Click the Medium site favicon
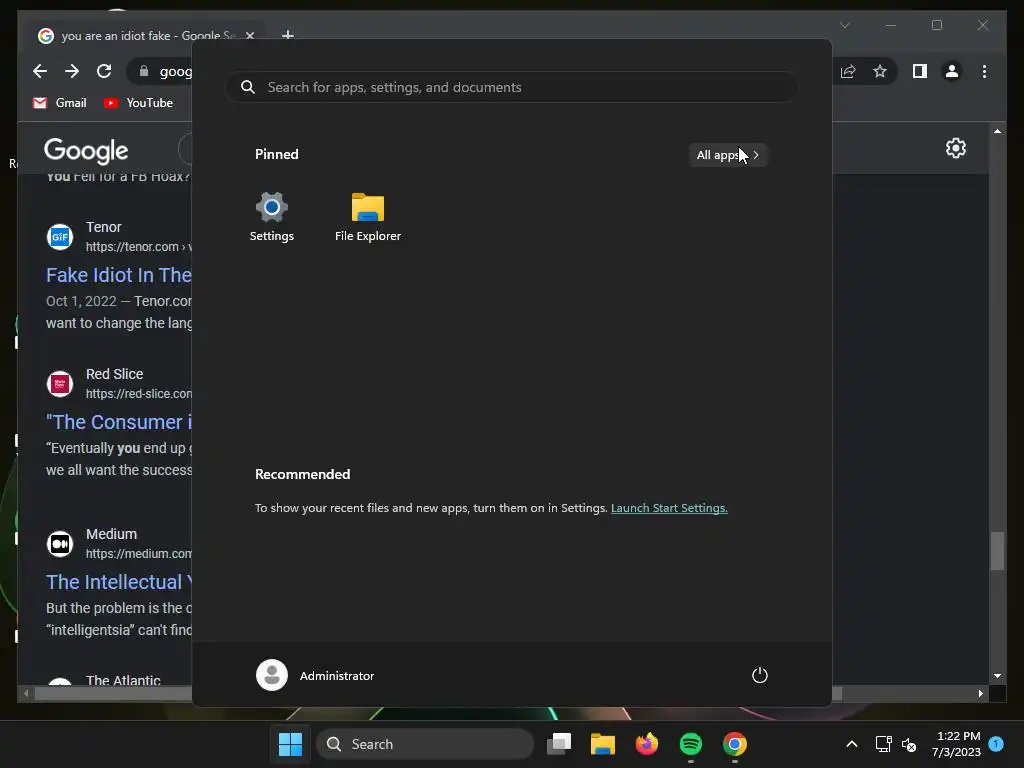Image resolution: width=1024 pixels, height=768 pixels. pyautogui.click(x=59, y=543)
